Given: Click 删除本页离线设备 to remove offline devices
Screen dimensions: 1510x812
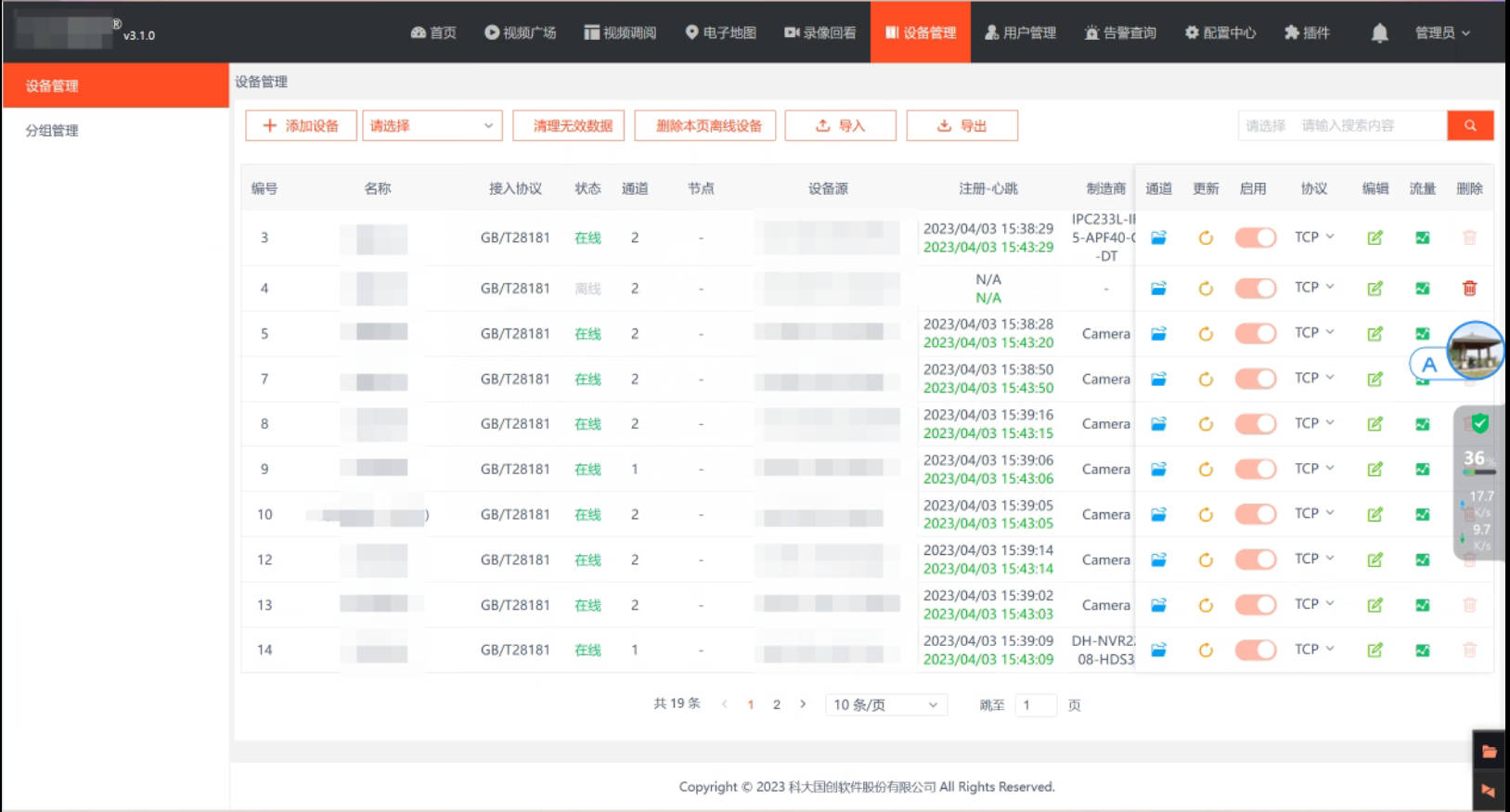Looking at the screenshot, I should click(704, 125).
